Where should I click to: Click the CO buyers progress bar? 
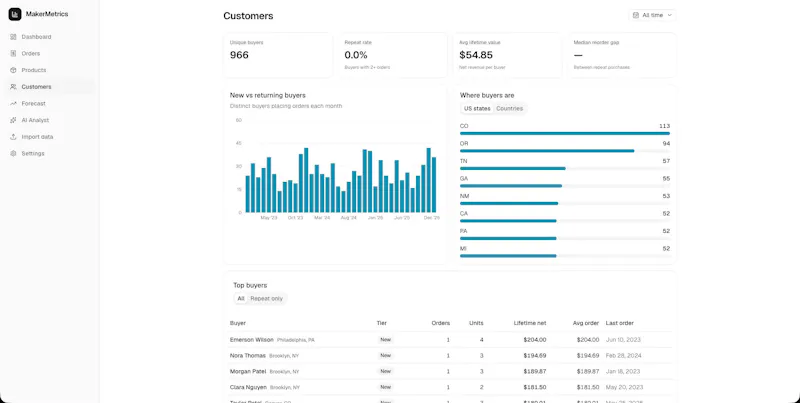pos(565,134)
